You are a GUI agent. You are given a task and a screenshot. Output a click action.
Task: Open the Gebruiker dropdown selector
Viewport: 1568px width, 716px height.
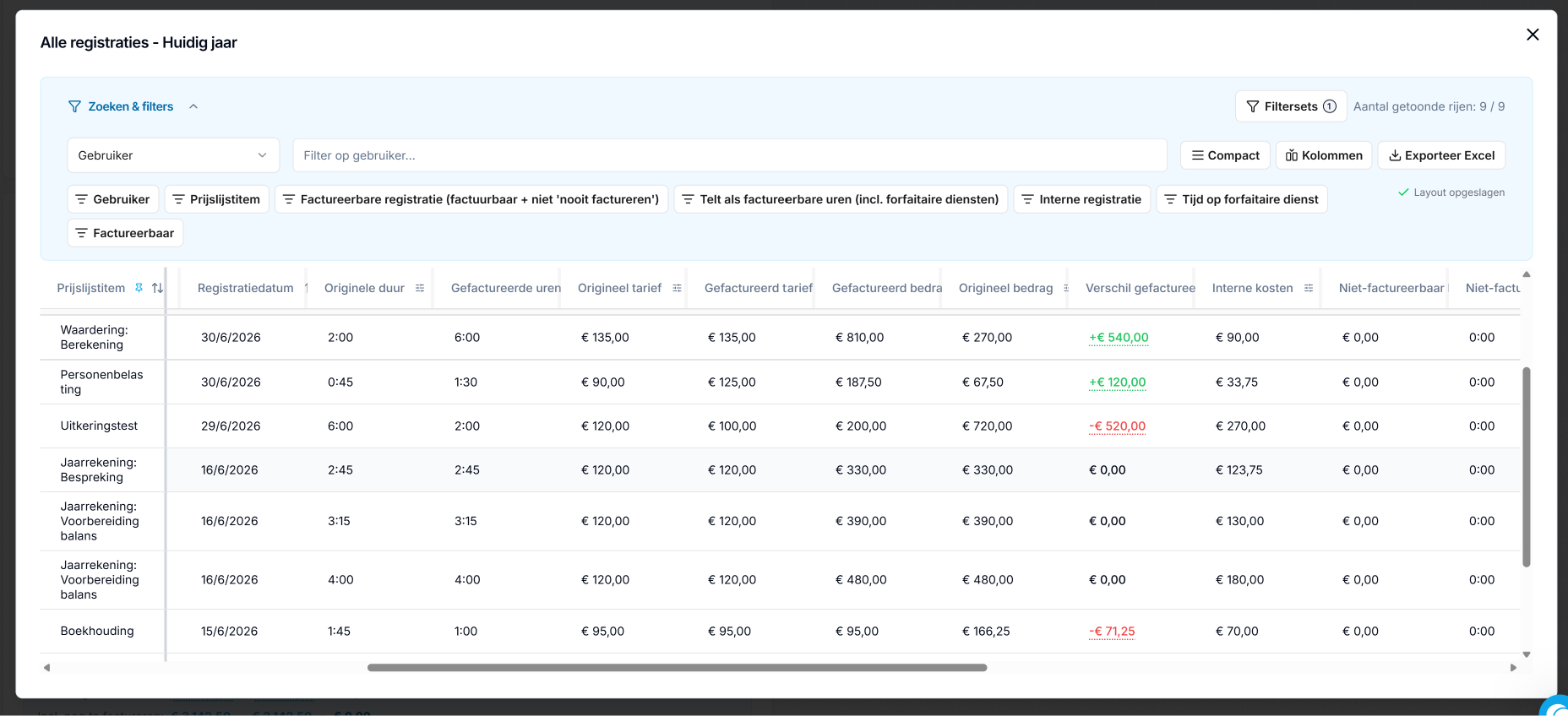173,155
